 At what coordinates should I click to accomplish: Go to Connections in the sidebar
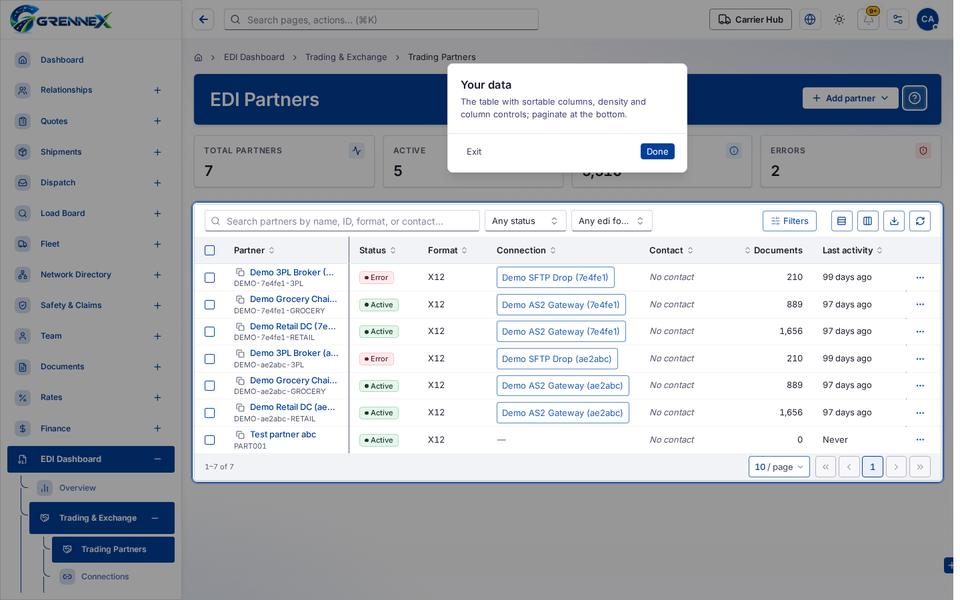click(105, 577)
